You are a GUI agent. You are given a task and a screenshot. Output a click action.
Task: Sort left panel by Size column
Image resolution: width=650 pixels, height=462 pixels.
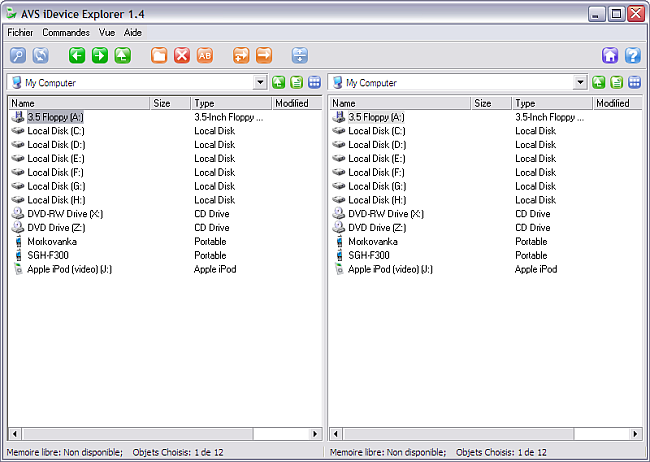coord(170,103)
